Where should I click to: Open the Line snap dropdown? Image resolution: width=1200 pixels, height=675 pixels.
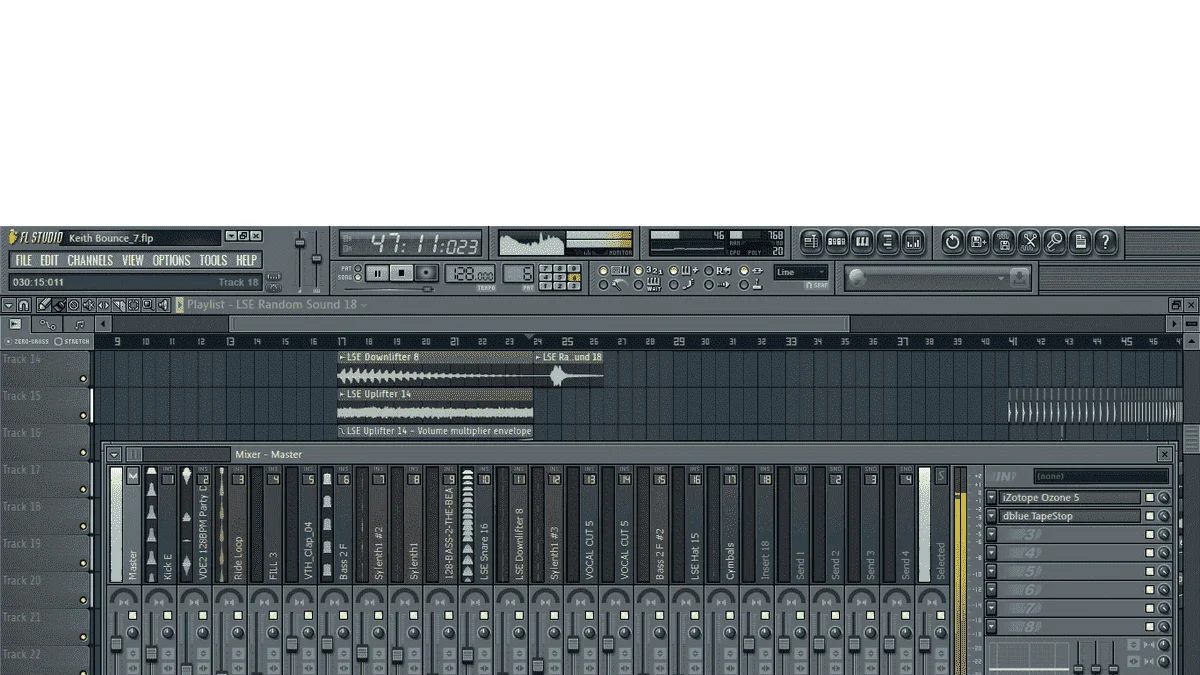[x=801, y=272]
